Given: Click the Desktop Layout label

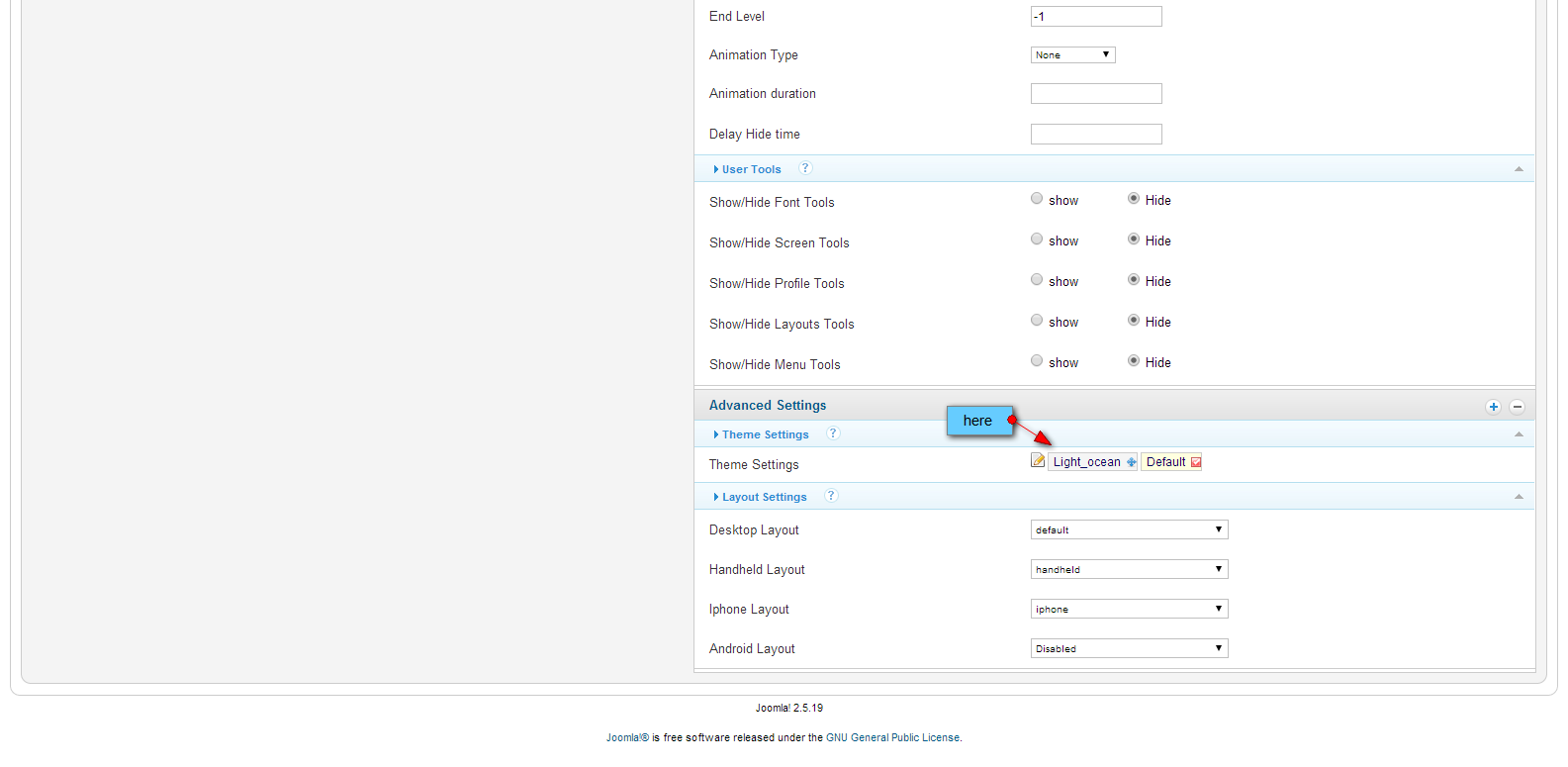Looking at the screenshot, I should 754,530.
